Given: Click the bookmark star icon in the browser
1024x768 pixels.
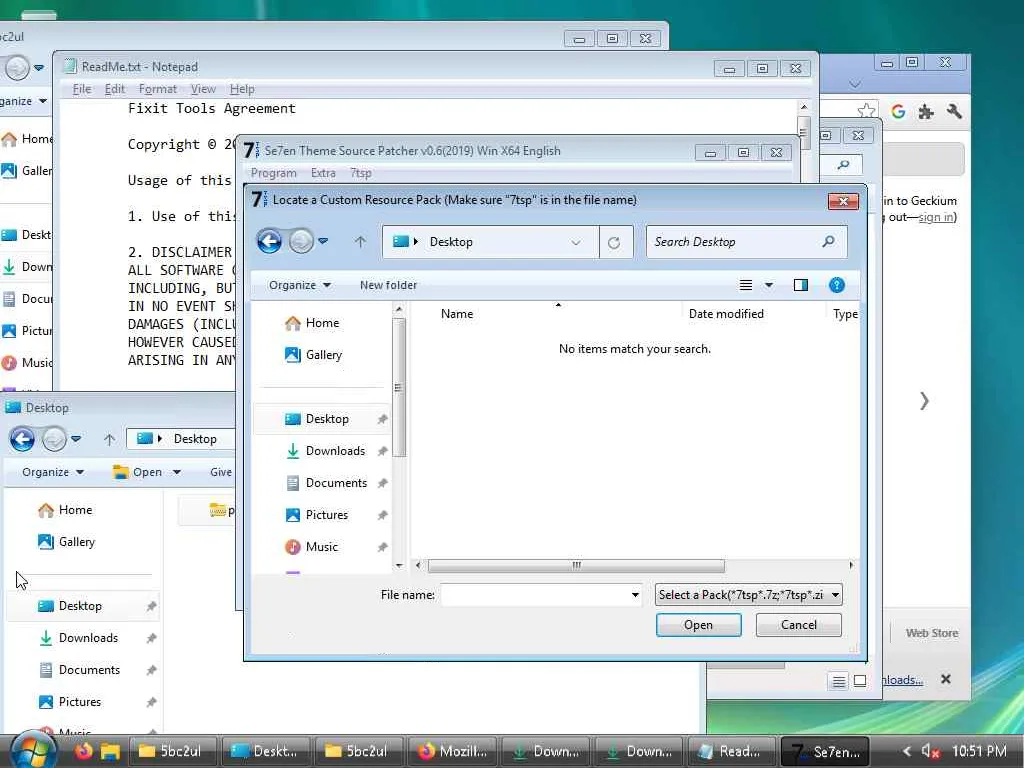Looking at the screenshot, I should [x=866, y=110].
